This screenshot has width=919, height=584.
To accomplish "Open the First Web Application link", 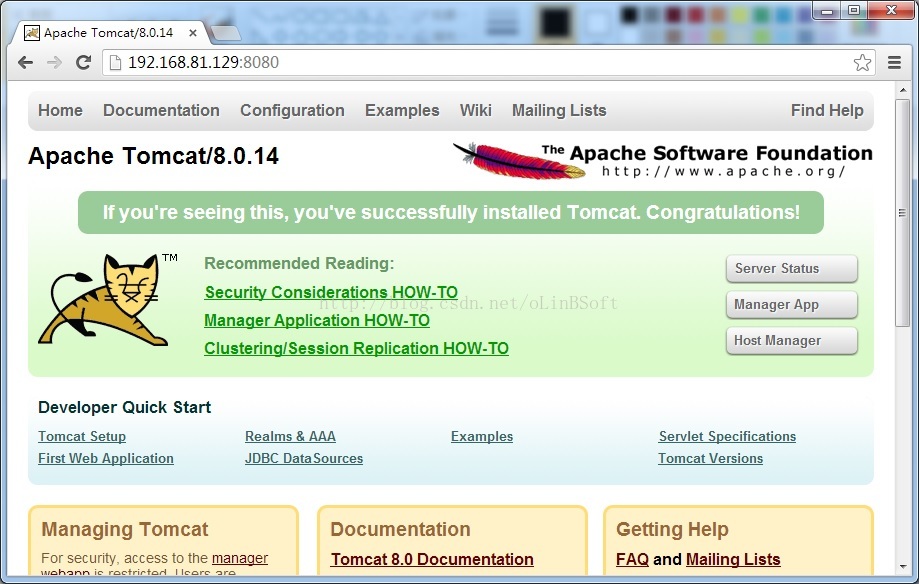I will (106, 459).
